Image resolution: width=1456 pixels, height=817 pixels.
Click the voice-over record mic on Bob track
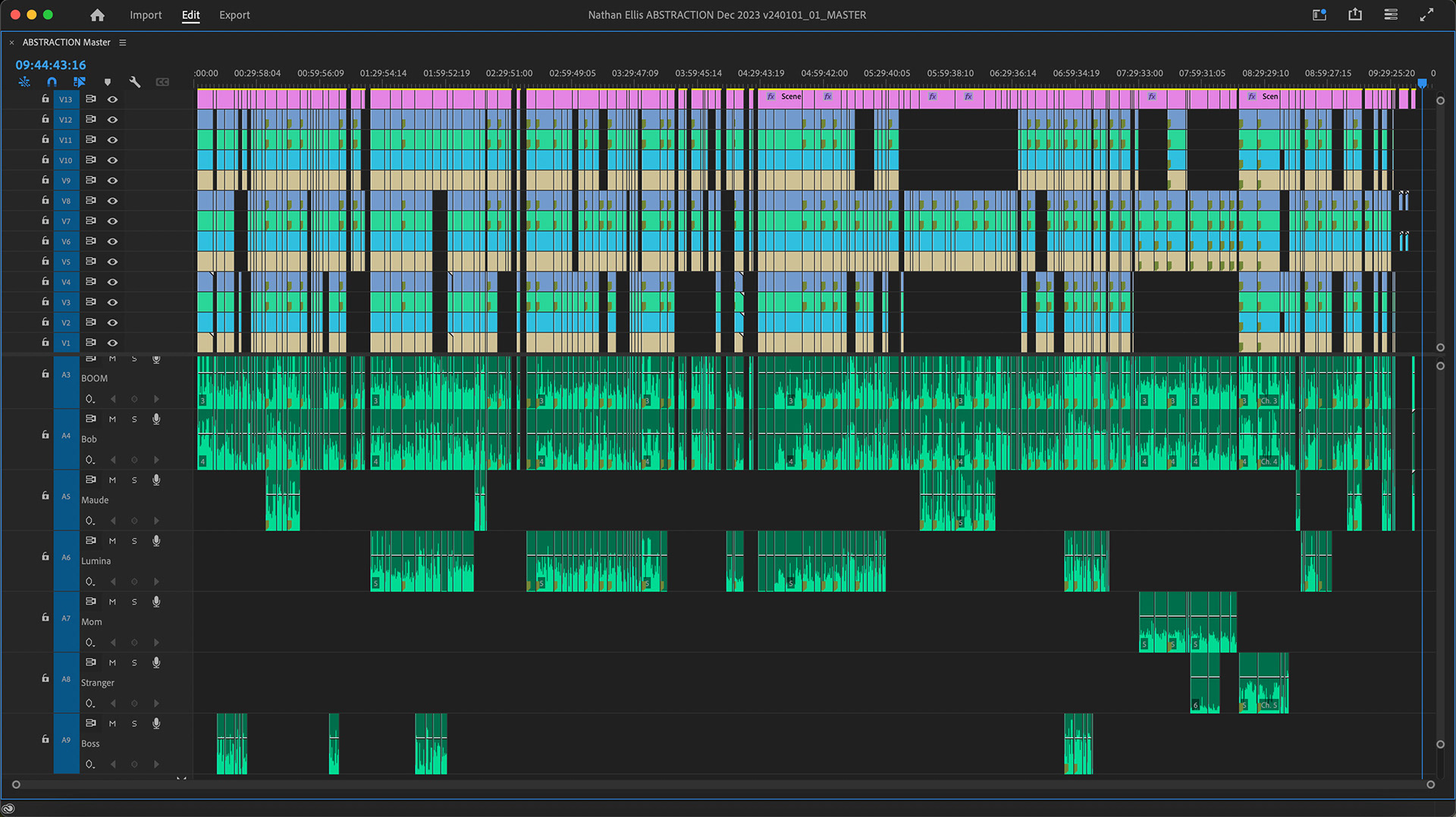156,418
